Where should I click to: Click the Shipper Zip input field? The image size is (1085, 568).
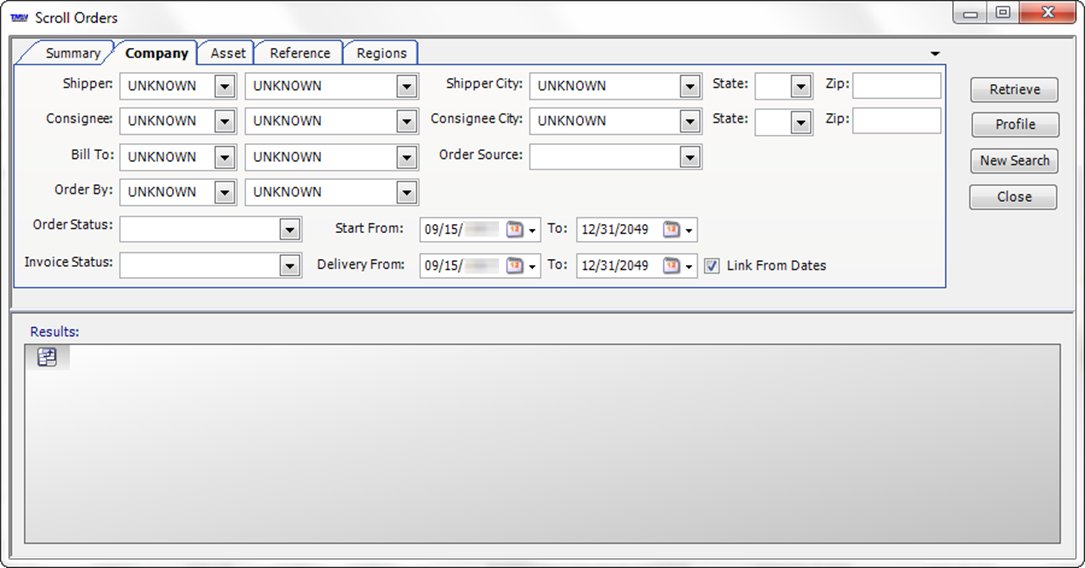pyautogui.click(x=897, y=86)
